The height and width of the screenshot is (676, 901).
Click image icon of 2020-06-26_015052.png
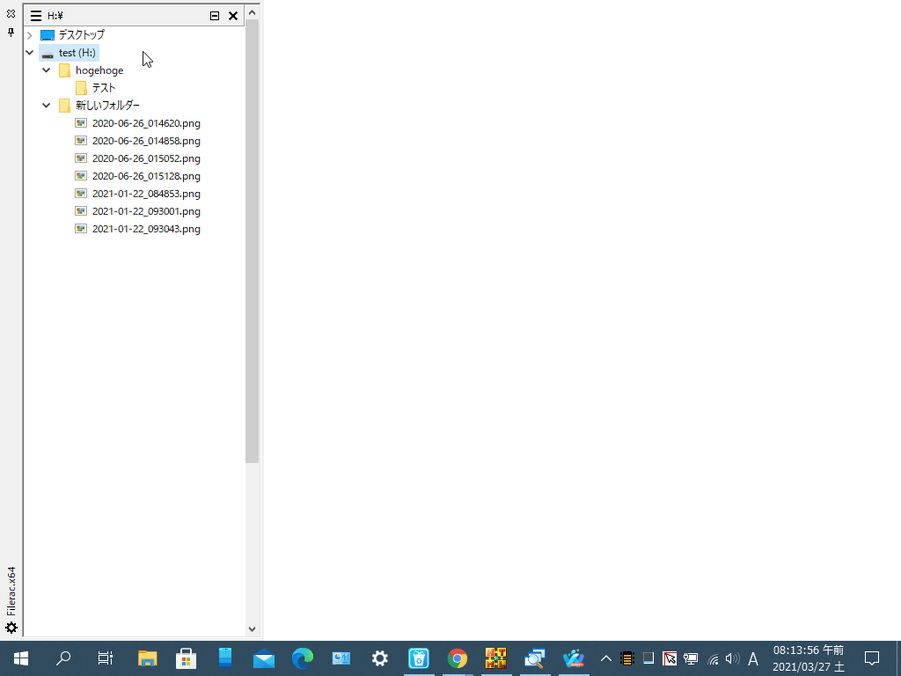(x=81, y=158)
